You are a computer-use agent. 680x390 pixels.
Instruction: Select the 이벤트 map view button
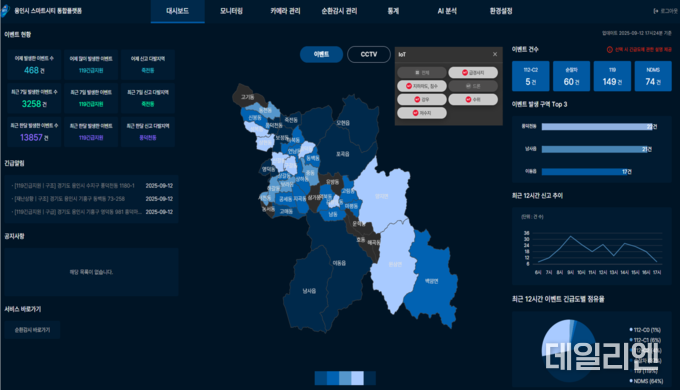321,54
